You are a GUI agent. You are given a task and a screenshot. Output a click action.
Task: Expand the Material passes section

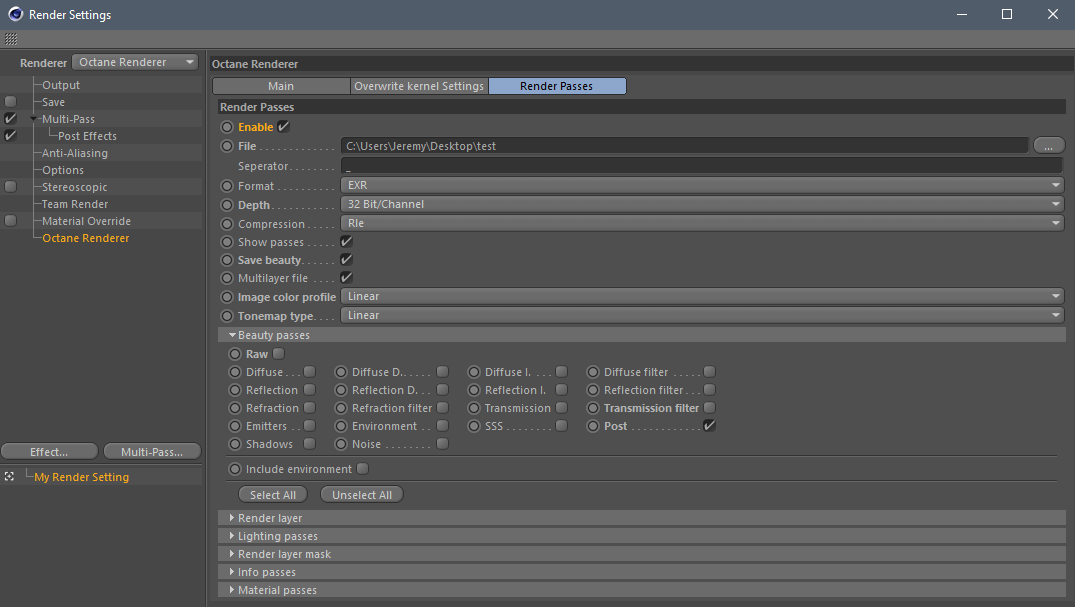232,589
